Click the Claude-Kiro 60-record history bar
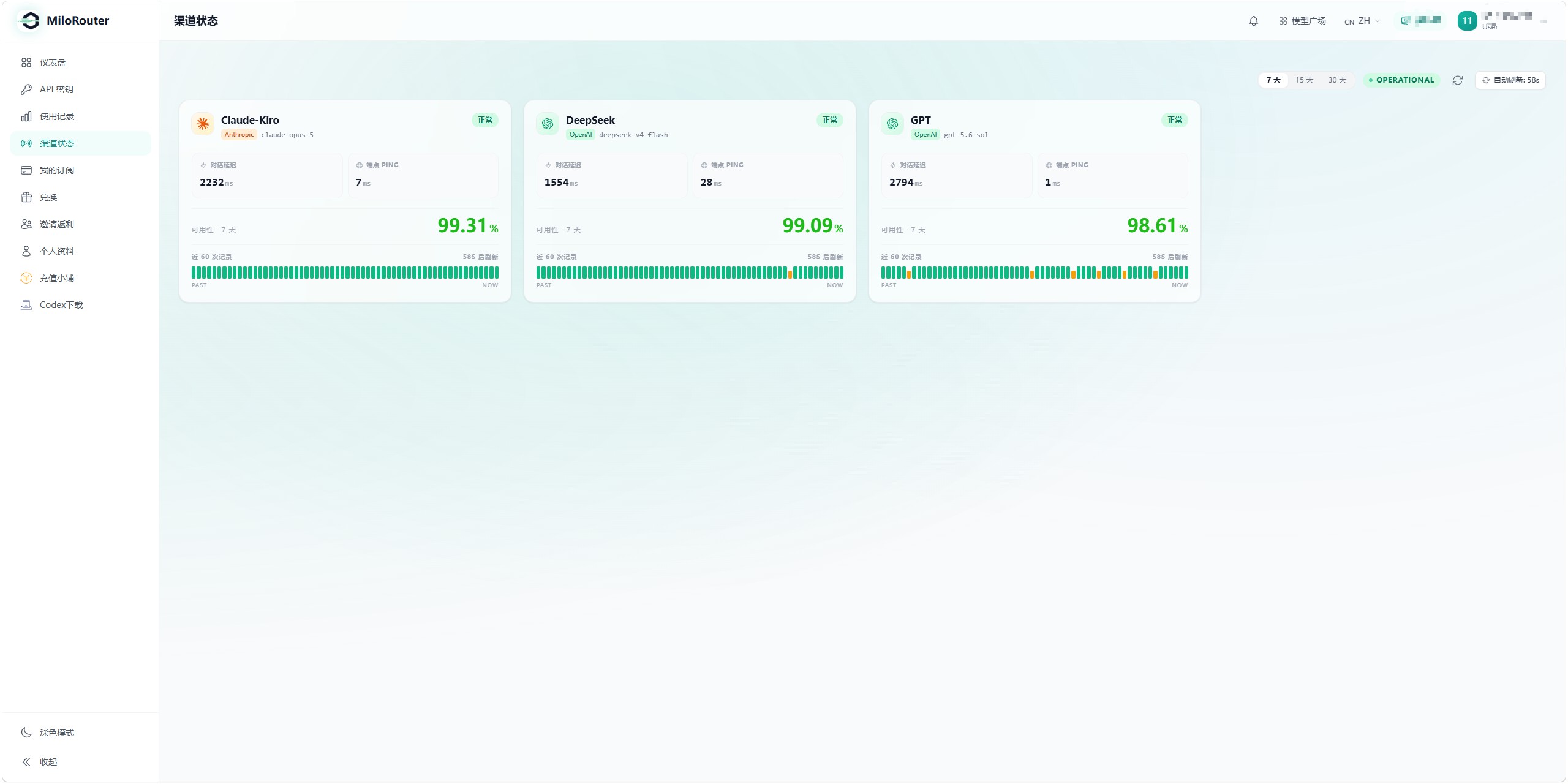 click(x=345, y=273)
